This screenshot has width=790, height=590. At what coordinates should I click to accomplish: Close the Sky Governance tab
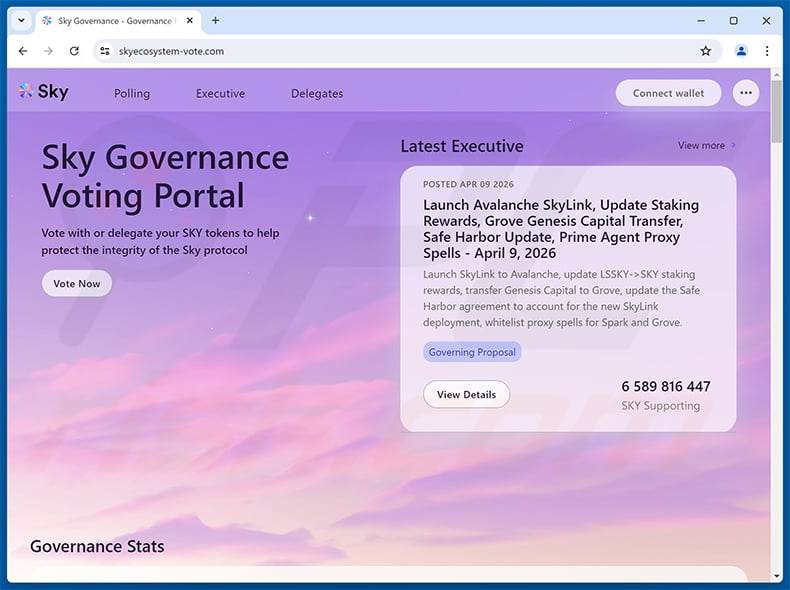(x=189, y=21)
